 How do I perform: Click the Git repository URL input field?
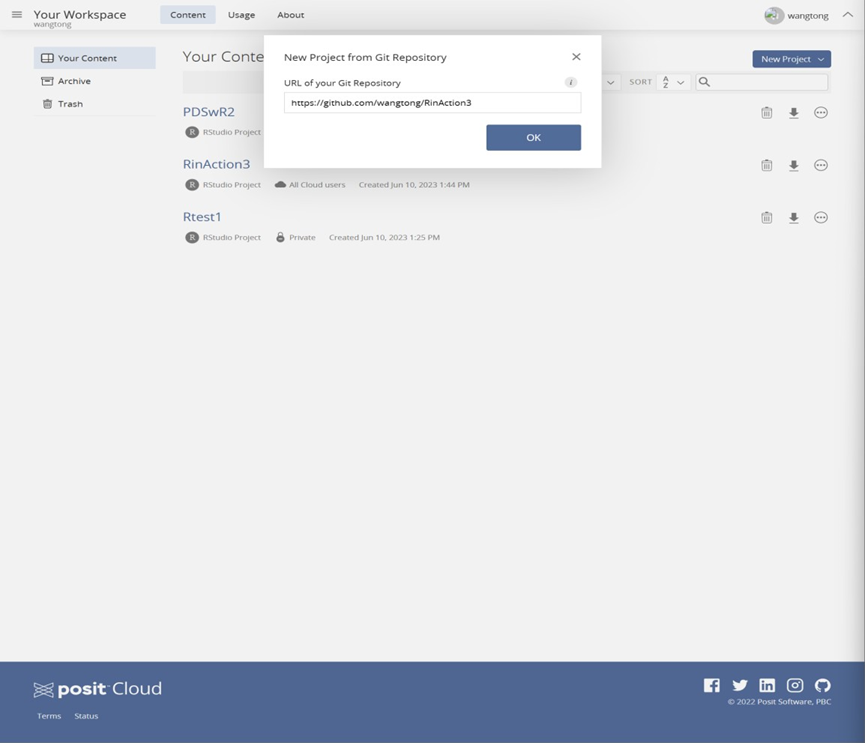(432, 103)
